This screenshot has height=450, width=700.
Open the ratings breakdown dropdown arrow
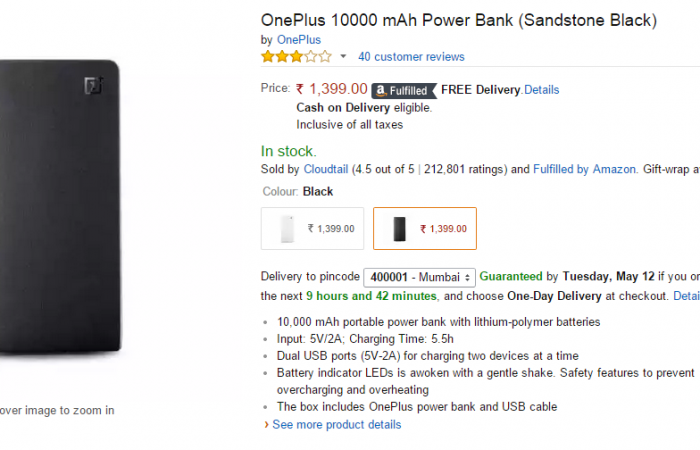344,57
